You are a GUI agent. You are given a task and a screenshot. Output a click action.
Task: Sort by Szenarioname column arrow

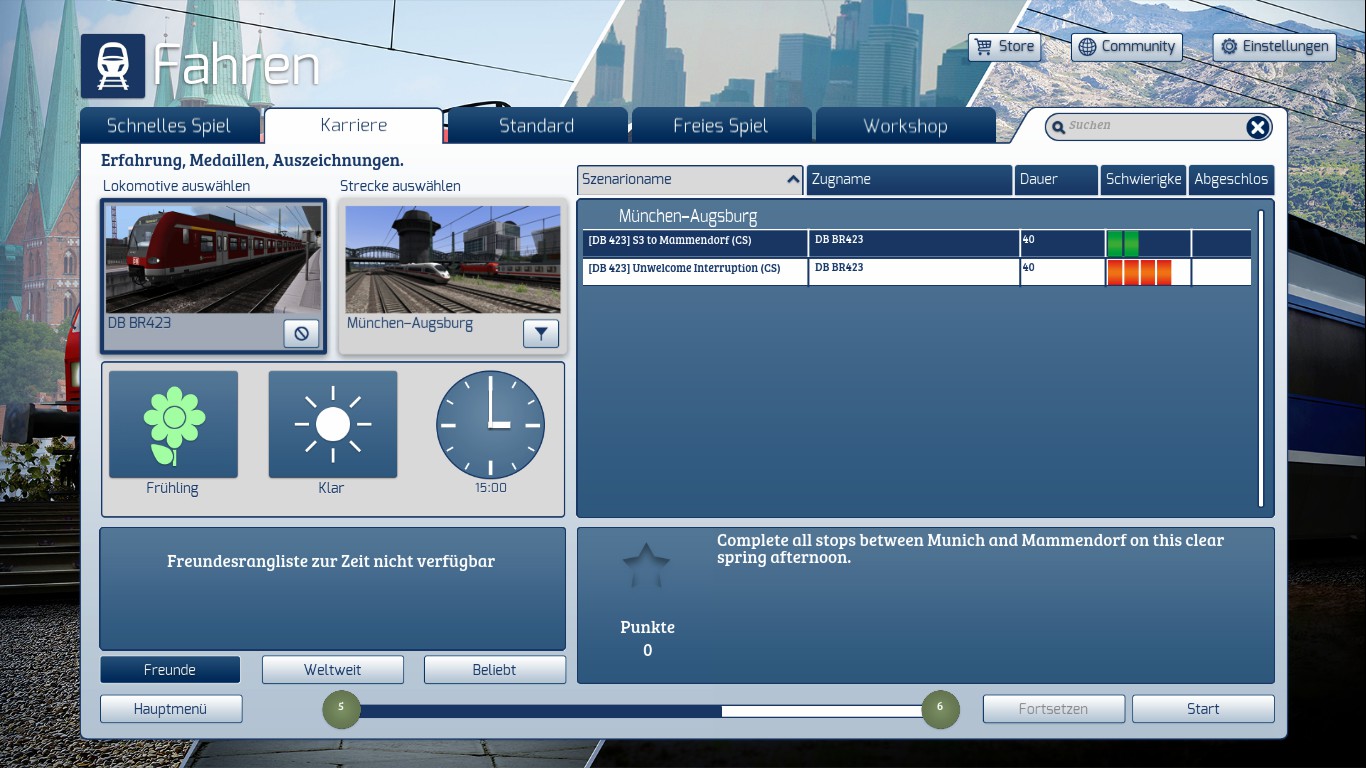(x=793, y=180)
